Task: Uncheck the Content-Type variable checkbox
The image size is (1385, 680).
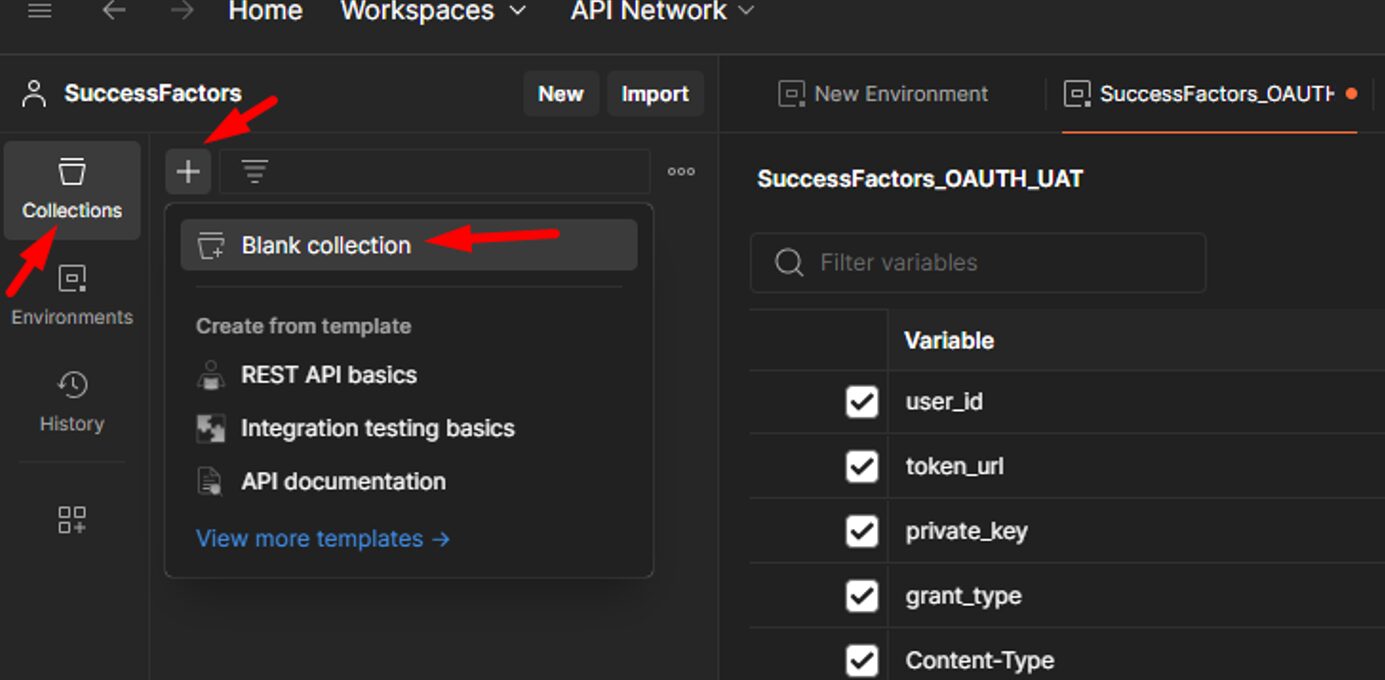Action: pos(862,660)
